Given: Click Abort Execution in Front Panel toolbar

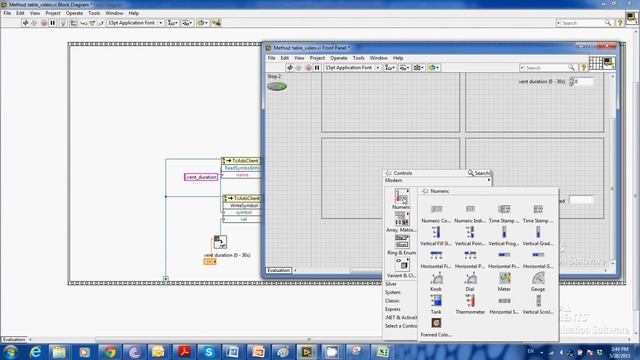Looking at the screenshot, I should (x=308, y=68).
